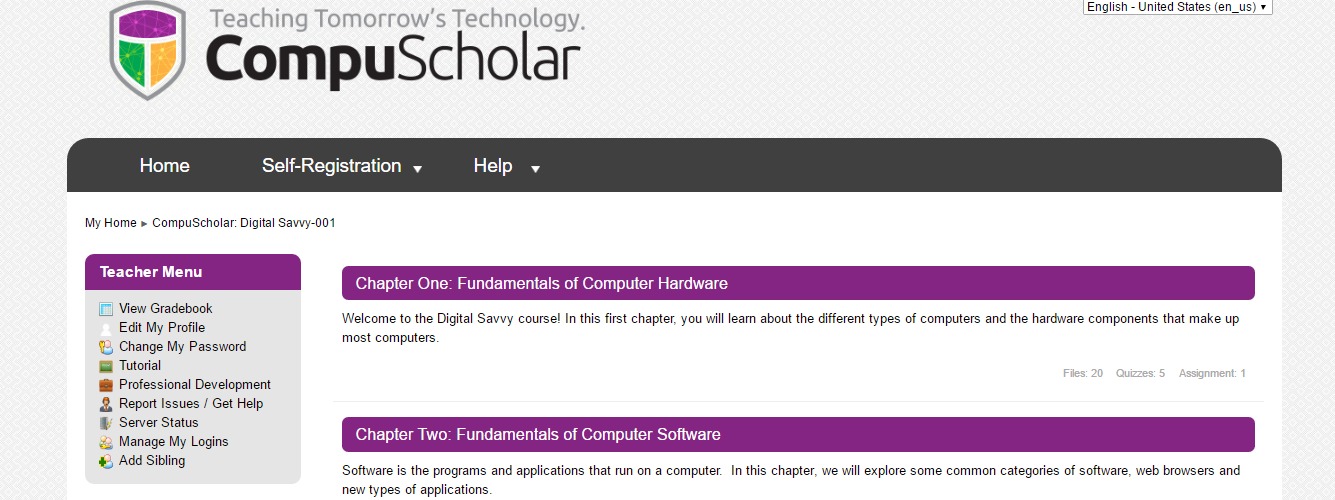Open the English - United States language dropdown
This screenshot has height=500, width=1335.
pos(1177,7)
